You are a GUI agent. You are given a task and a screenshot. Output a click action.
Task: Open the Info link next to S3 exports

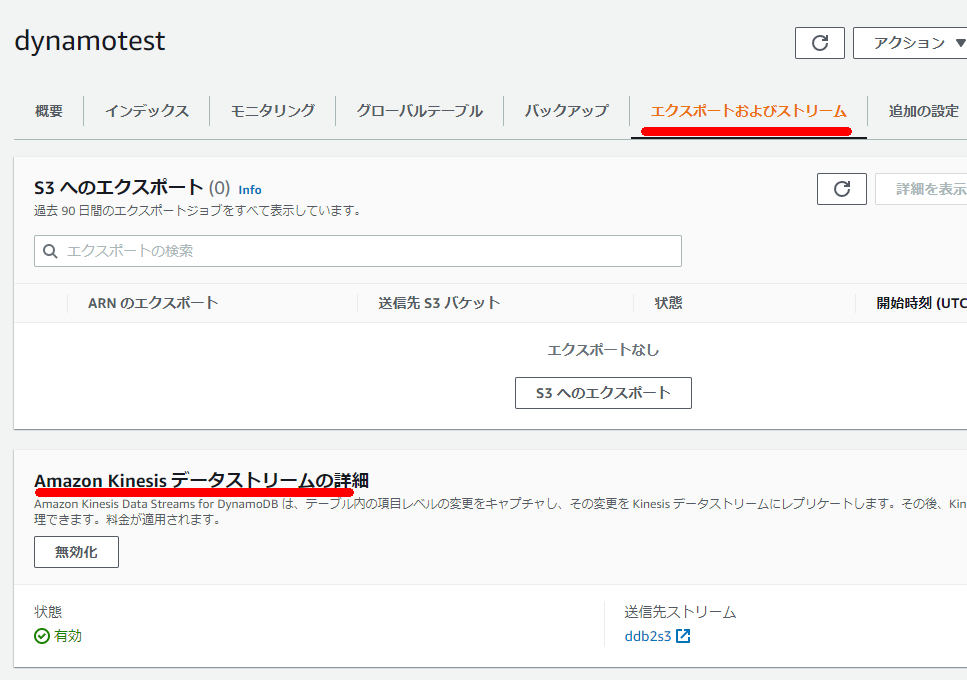(x=250, y=190)
